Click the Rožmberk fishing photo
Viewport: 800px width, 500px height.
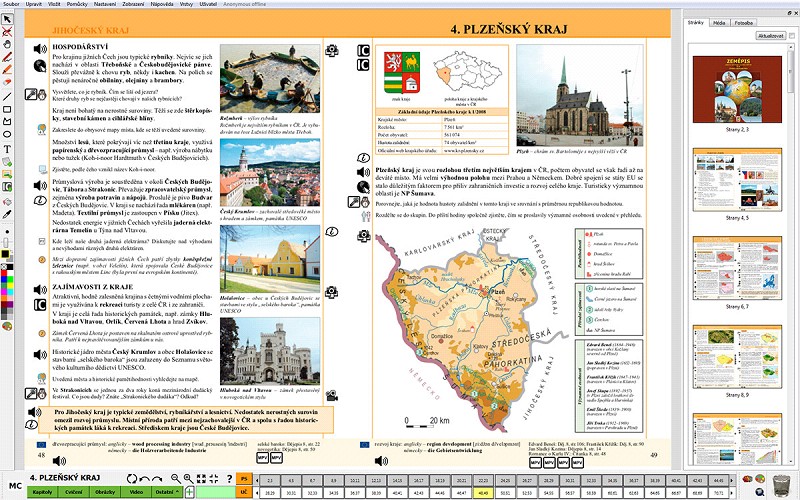tap(270, 79)
